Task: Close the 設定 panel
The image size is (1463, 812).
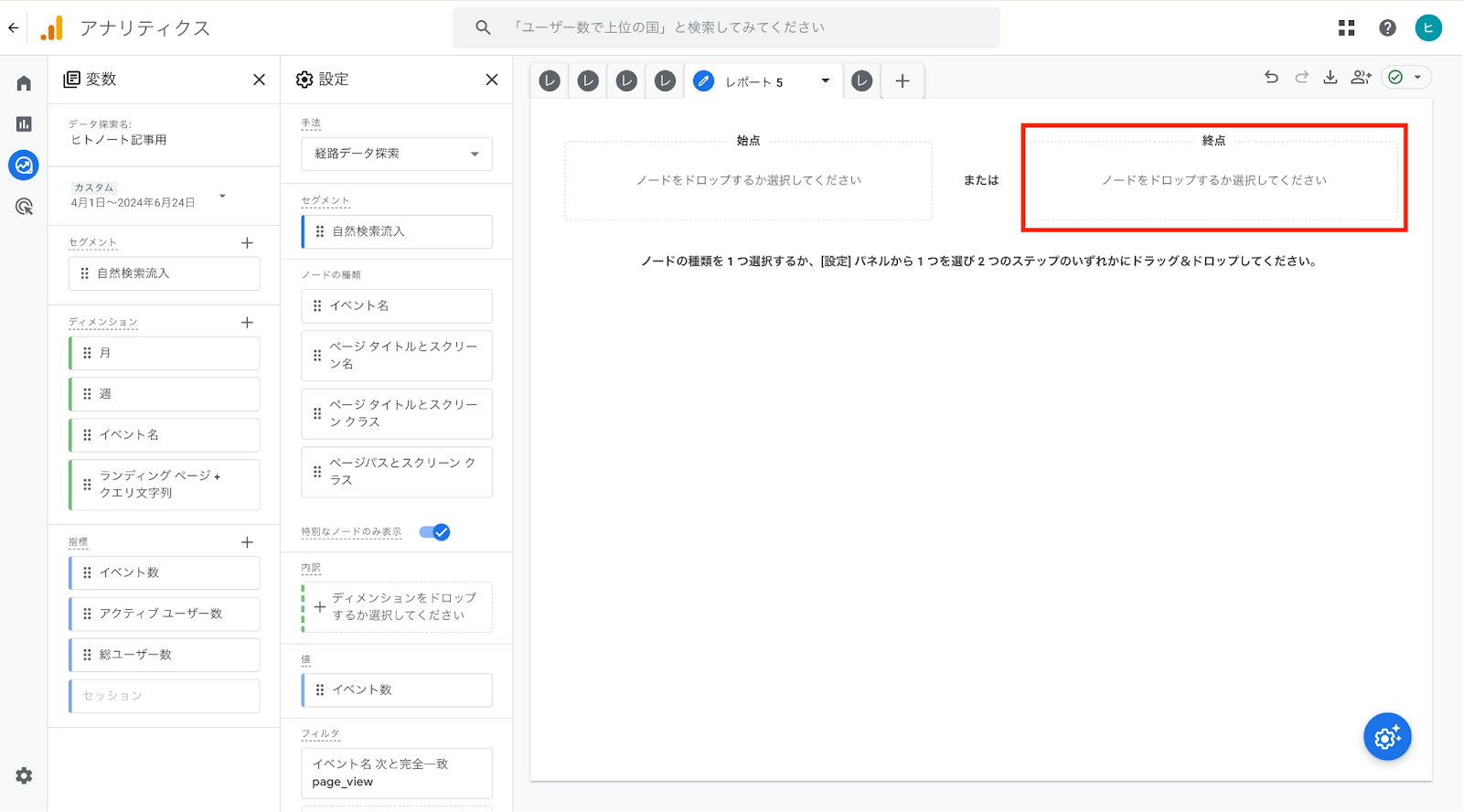Action: pos(492,80)
